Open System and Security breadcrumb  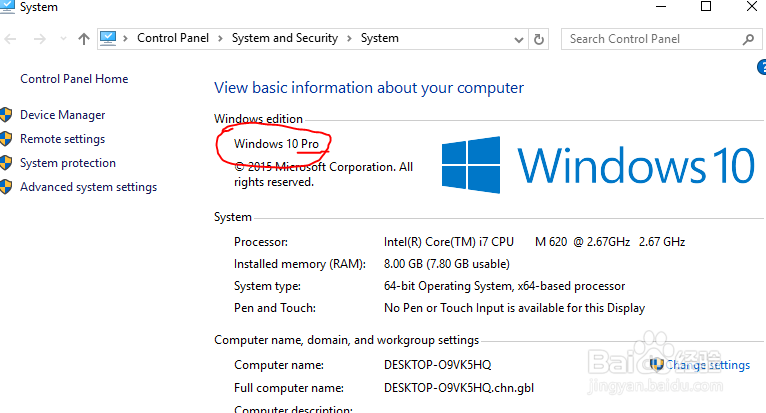285,38
